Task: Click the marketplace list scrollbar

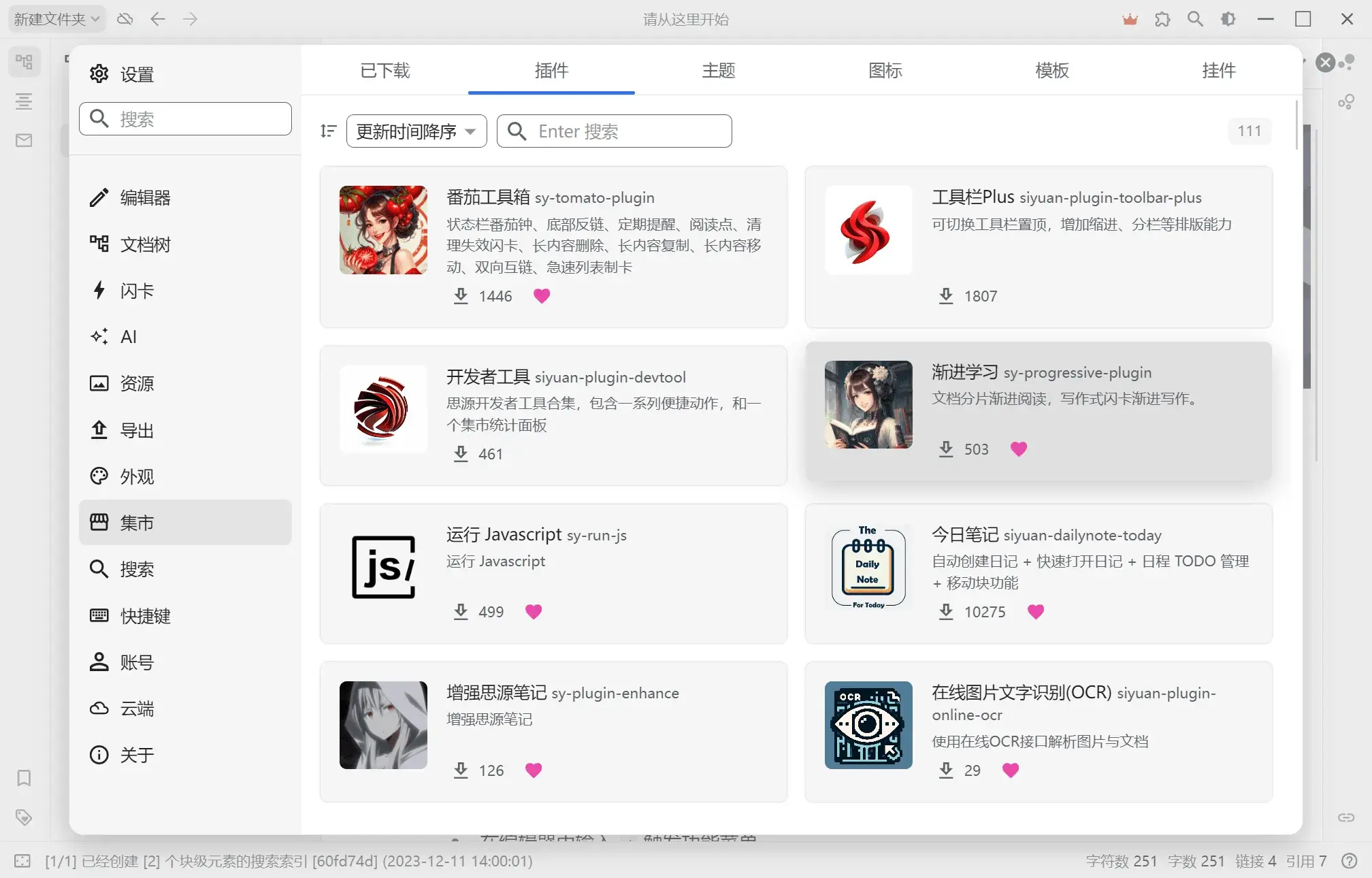Action: (1296, 125)
